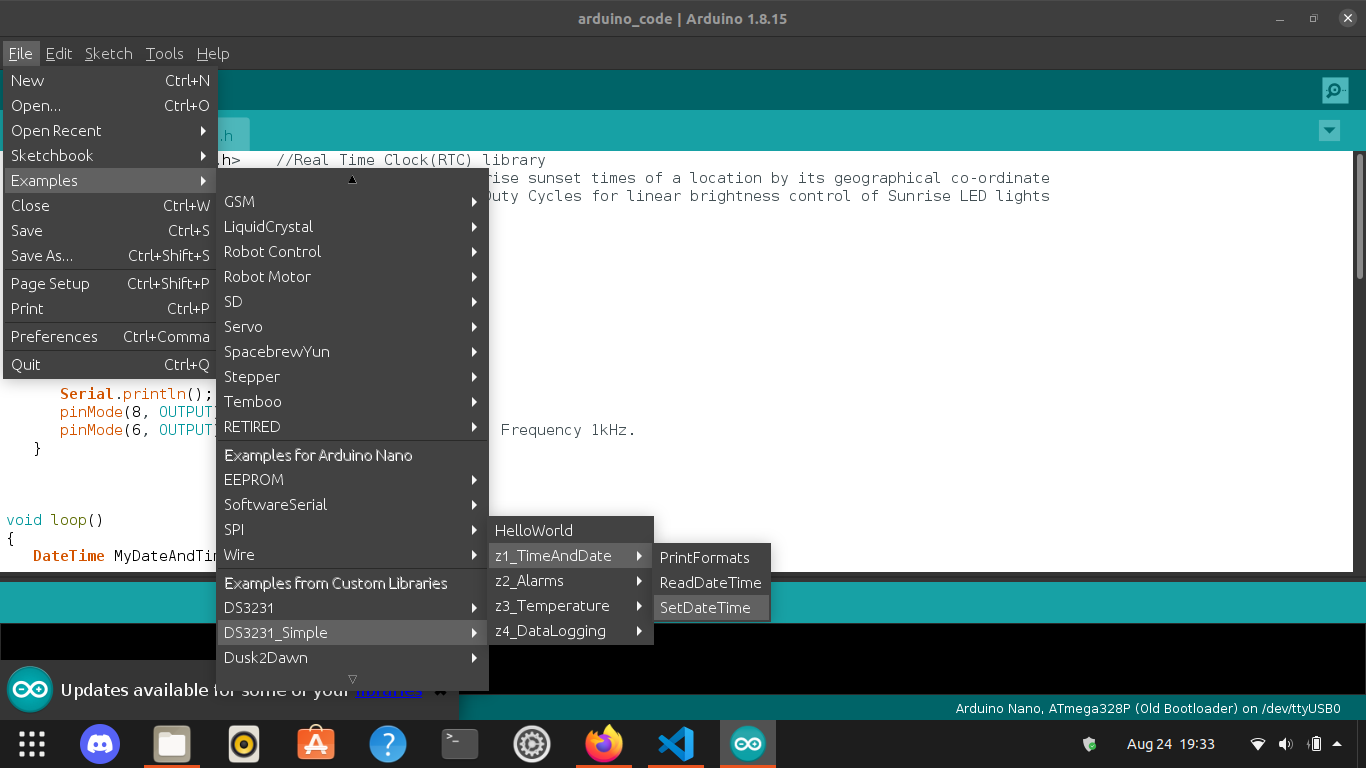The image size is (1366, 768).
Task: Choose Open... from the File menu
Action: [110, 106]
